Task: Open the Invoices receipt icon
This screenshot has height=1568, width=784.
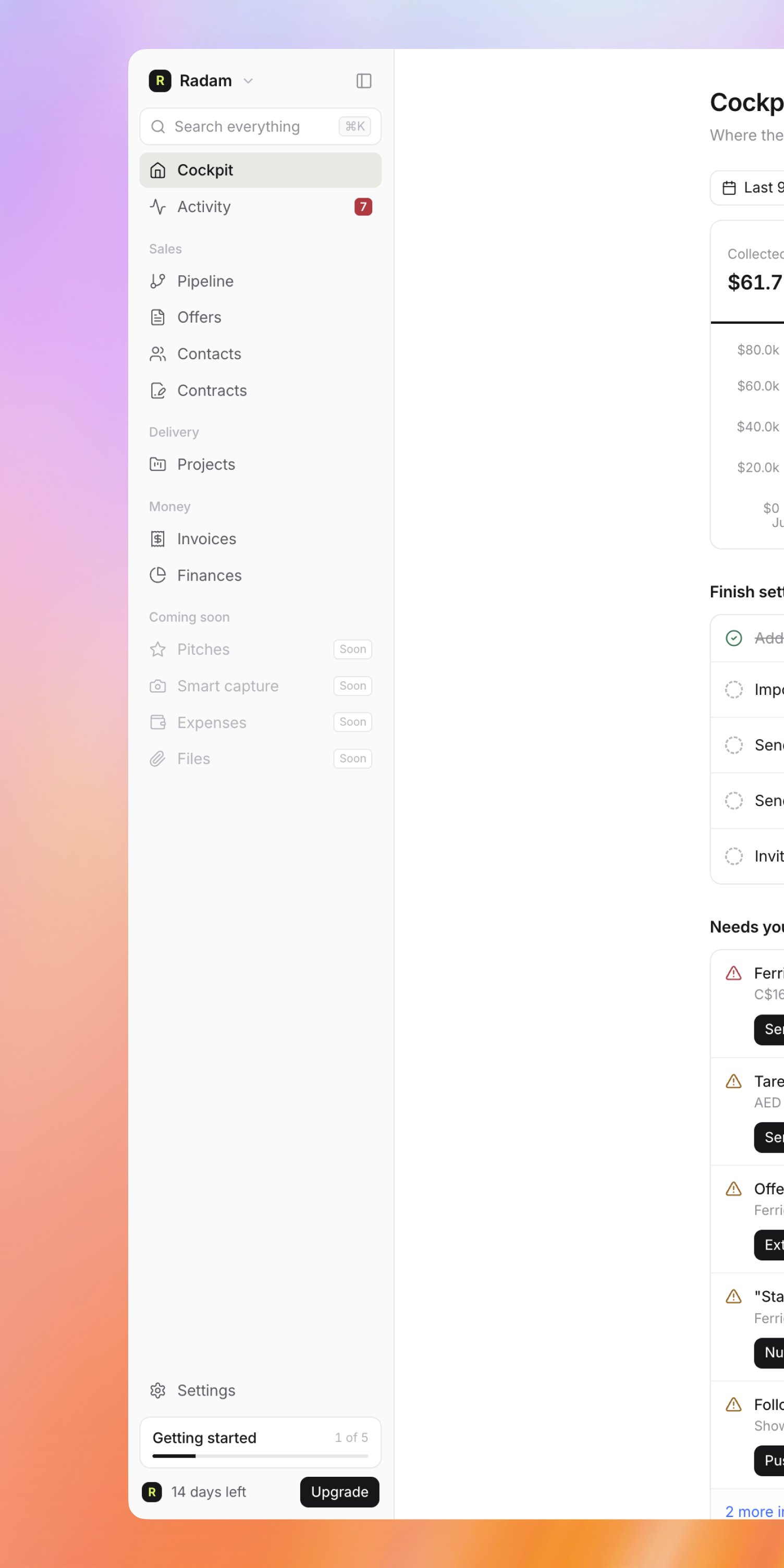Action: click(157, 538)
